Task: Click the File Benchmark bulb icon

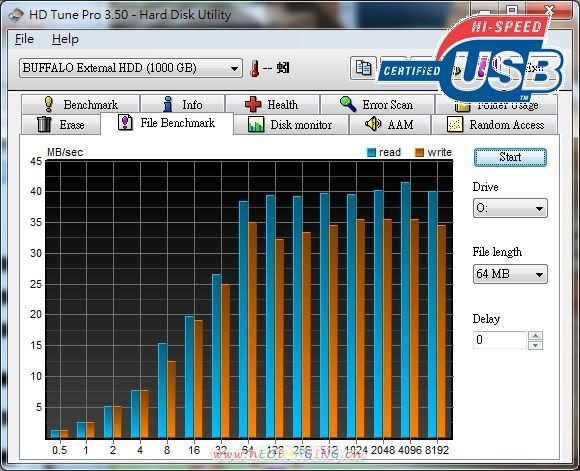Action: (x=125, y=122)
